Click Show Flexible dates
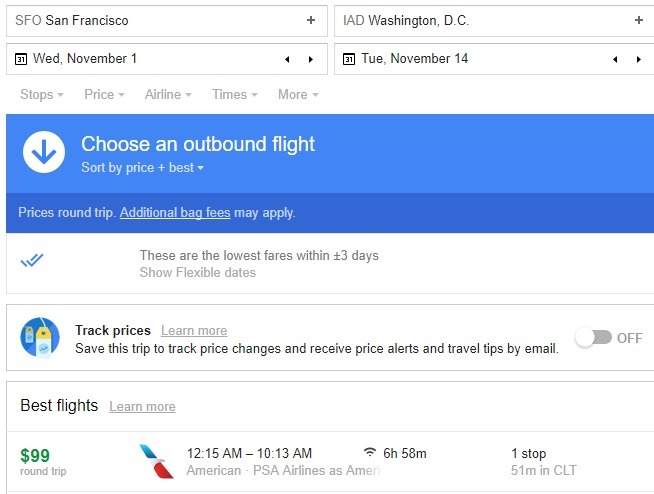This screenshot has width=654, height=494. tap(198, 272)
